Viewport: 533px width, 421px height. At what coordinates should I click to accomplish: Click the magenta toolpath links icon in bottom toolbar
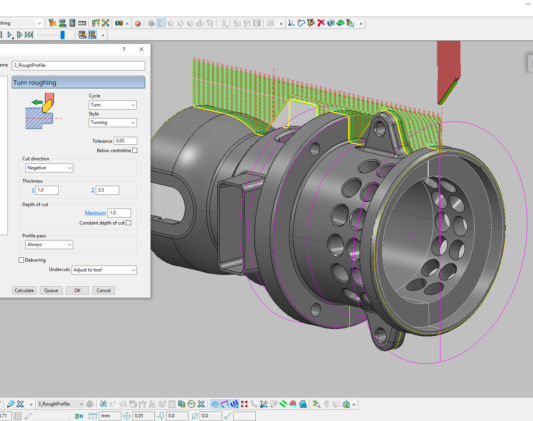pyautogui.click(x=224, y=404)
